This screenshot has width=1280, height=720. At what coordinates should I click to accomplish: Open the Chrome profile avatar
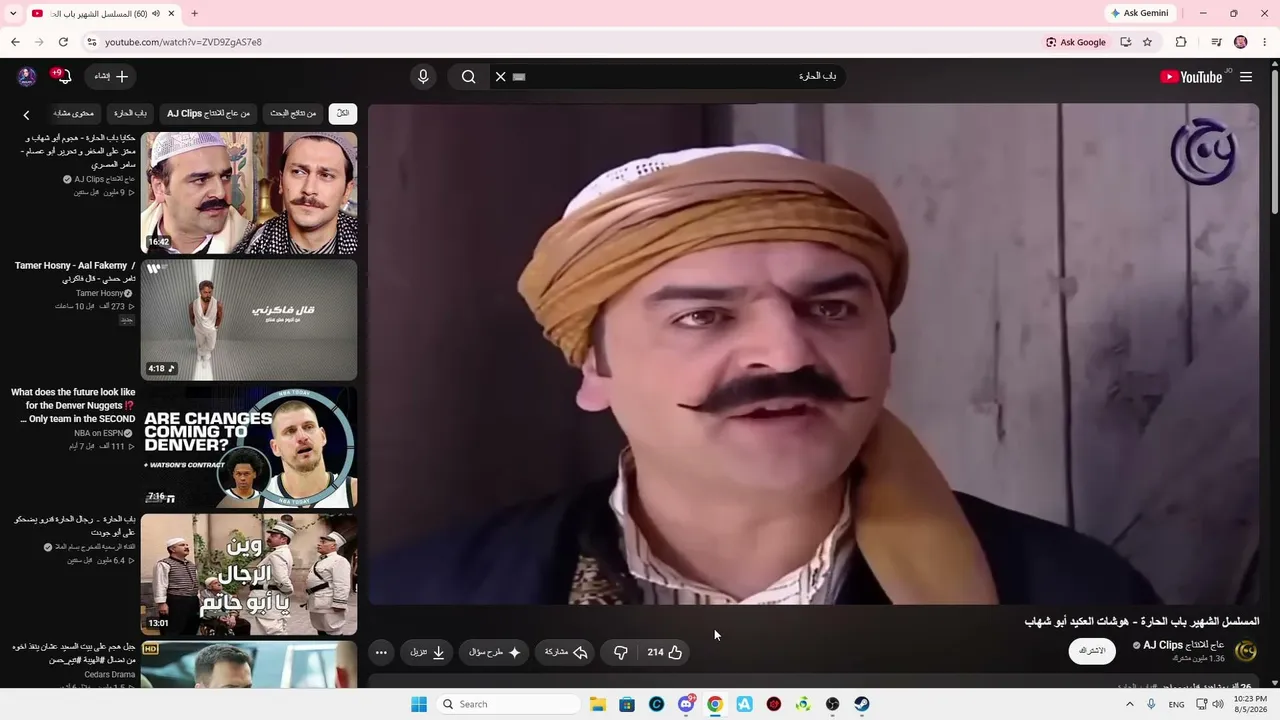(x=1241, y=42)
